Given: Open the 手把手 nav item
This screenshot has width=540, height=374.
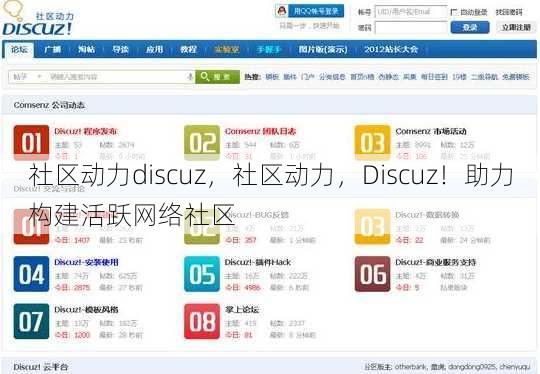Looking at the screenshot, I should (x=269, y=50).
